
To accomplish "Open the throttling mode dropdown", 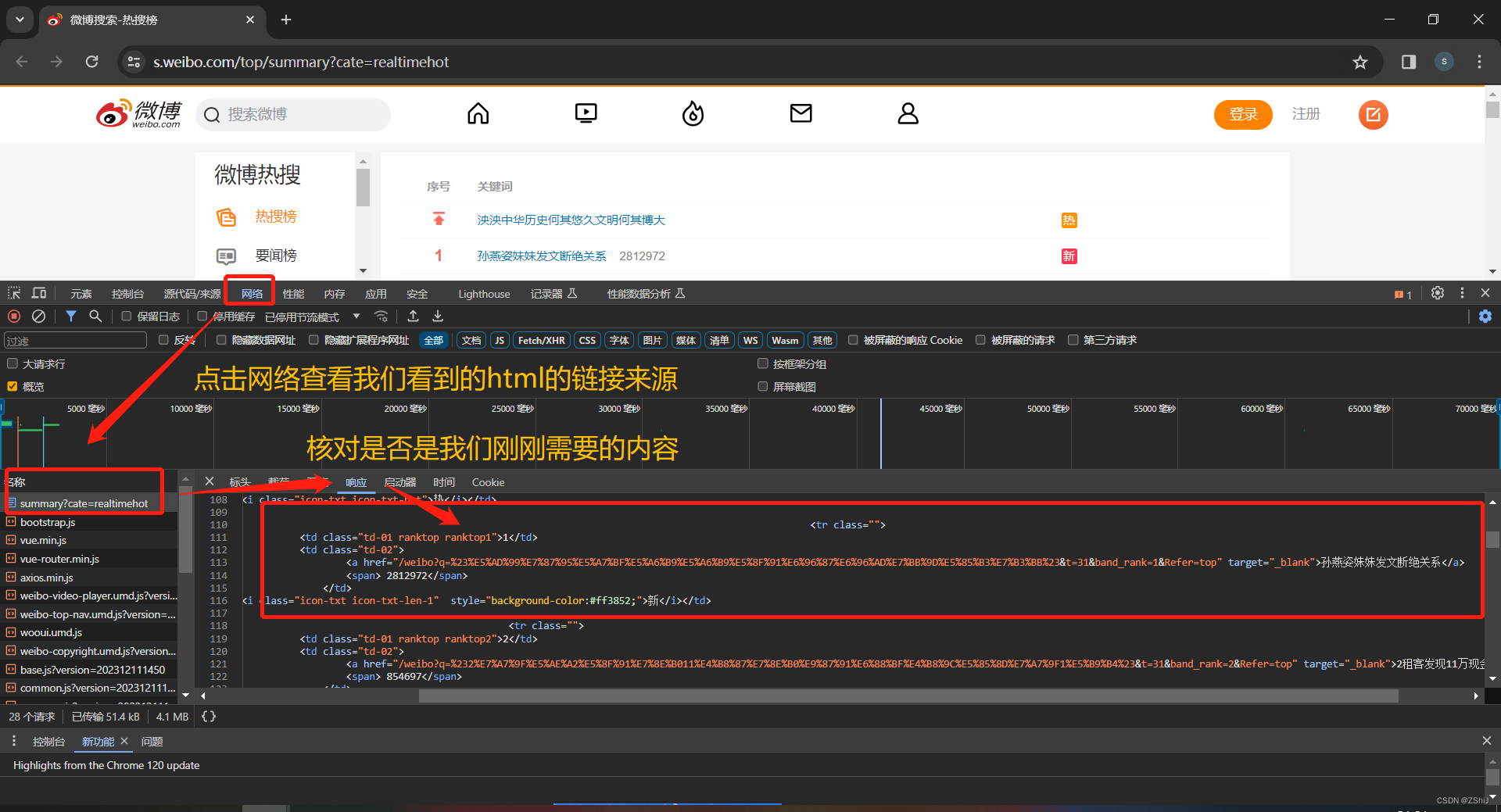I will tap(313, 317).
